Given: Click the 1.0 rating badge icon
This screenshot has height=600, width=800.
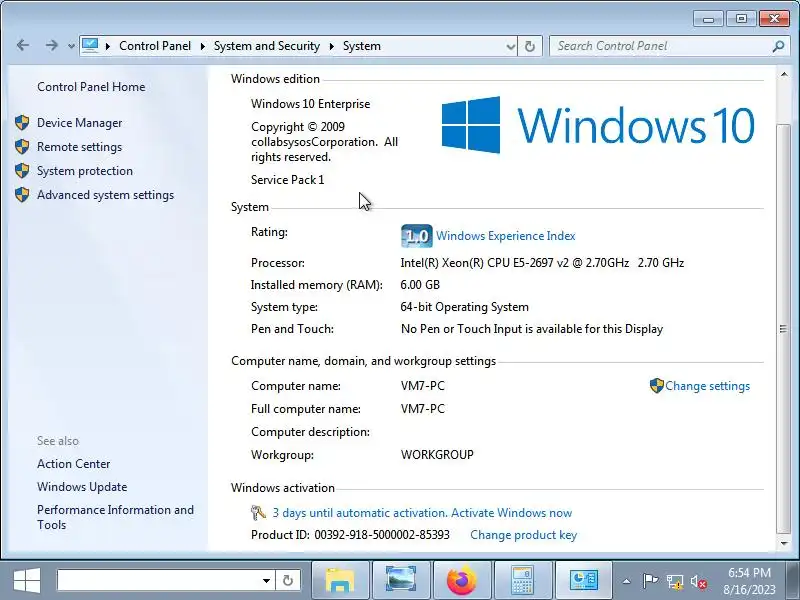Looking at the screenshot, I should pyautogui.click(x=417, y=236).
